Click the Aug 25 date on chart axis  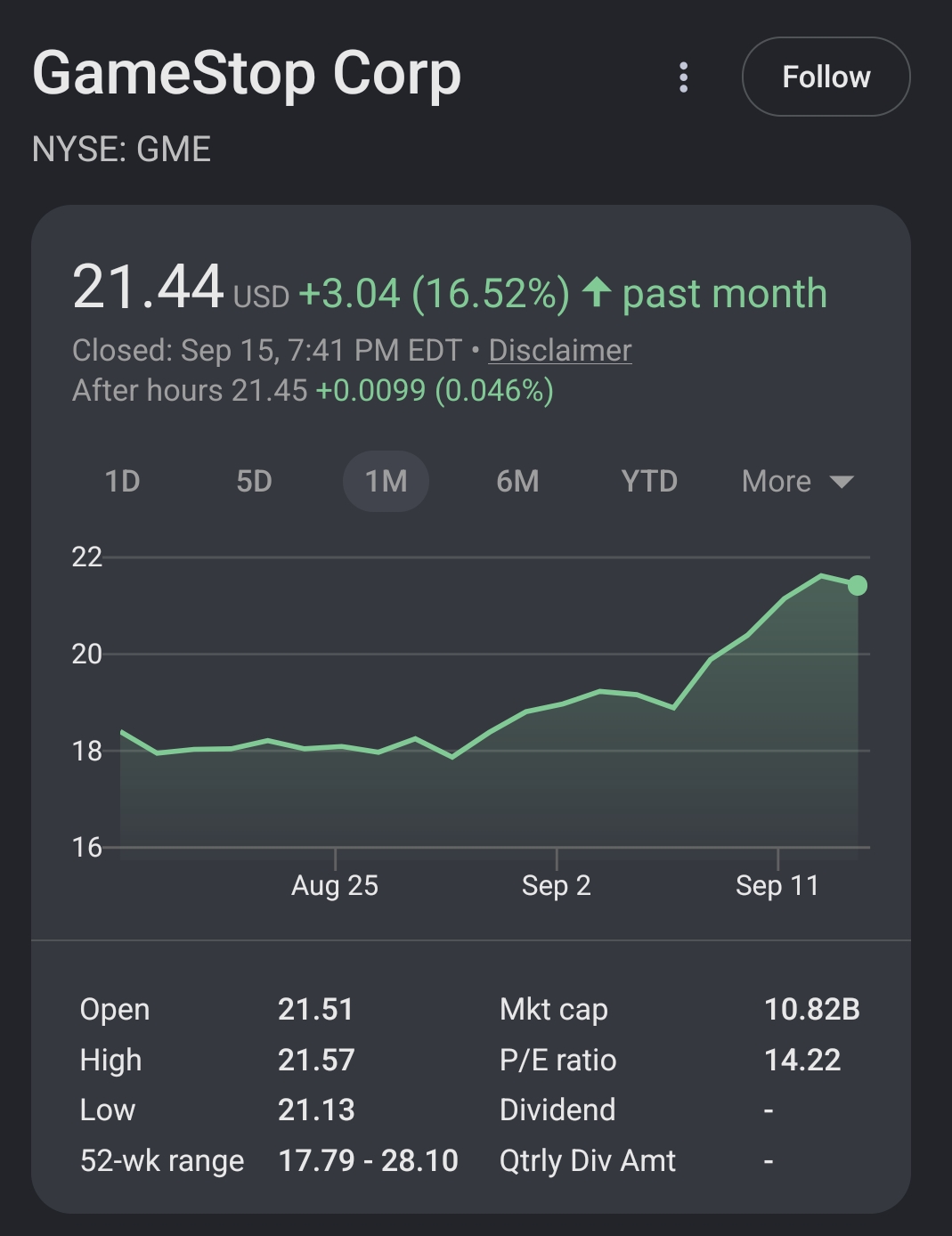click(x=335, y=885)
